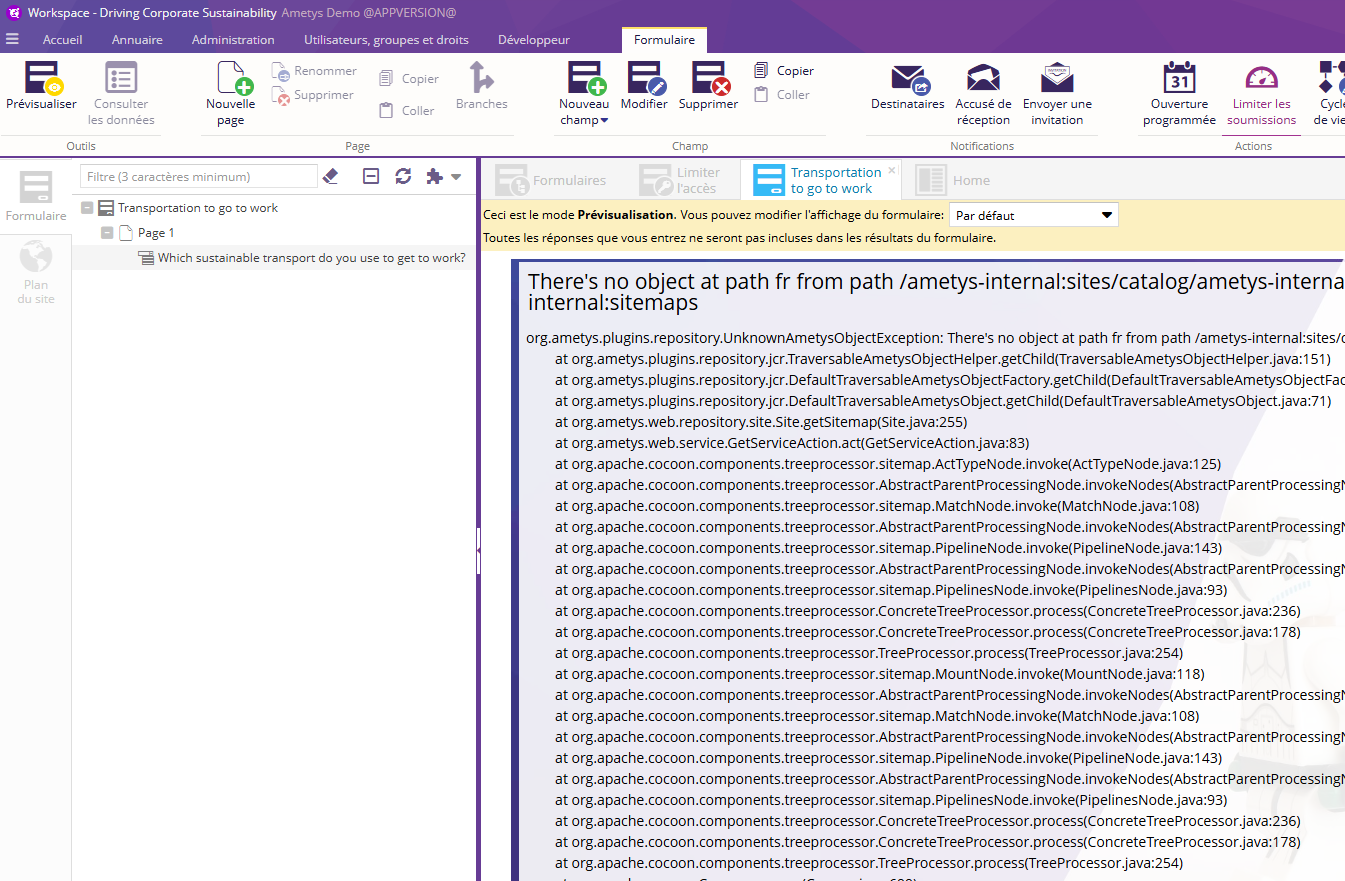Open the Formulaire side panel
This screenshot has width=1345, height=881.
[36, 197]
